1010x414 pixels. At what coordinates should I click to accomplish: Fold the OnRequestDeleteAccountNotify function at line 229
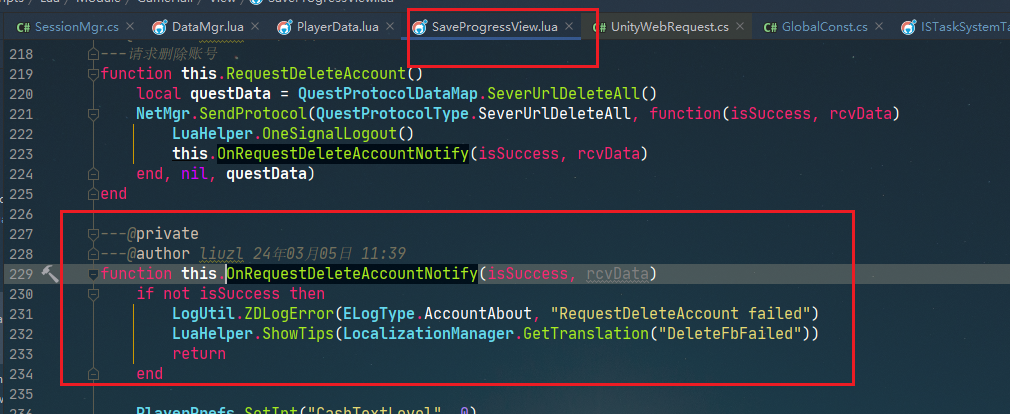93,274
